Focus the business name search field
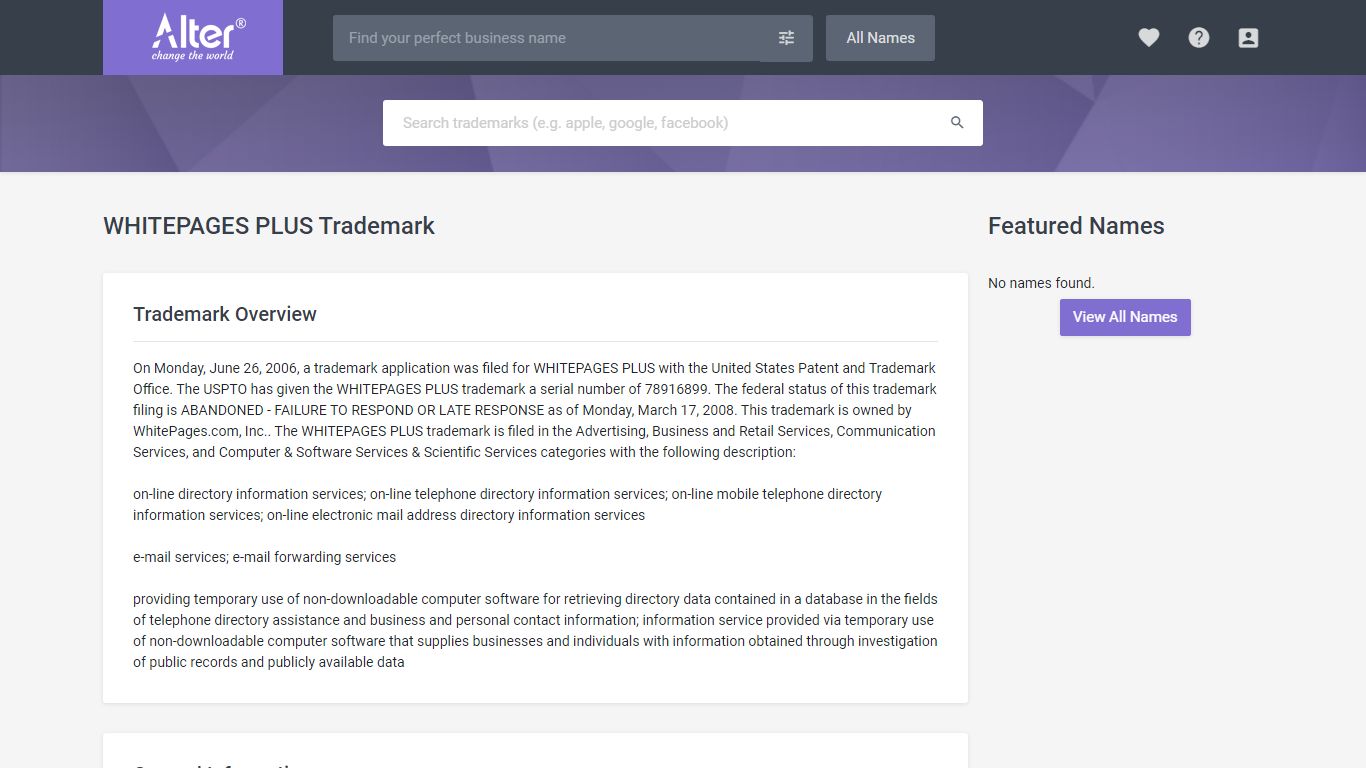 (547, 38)
